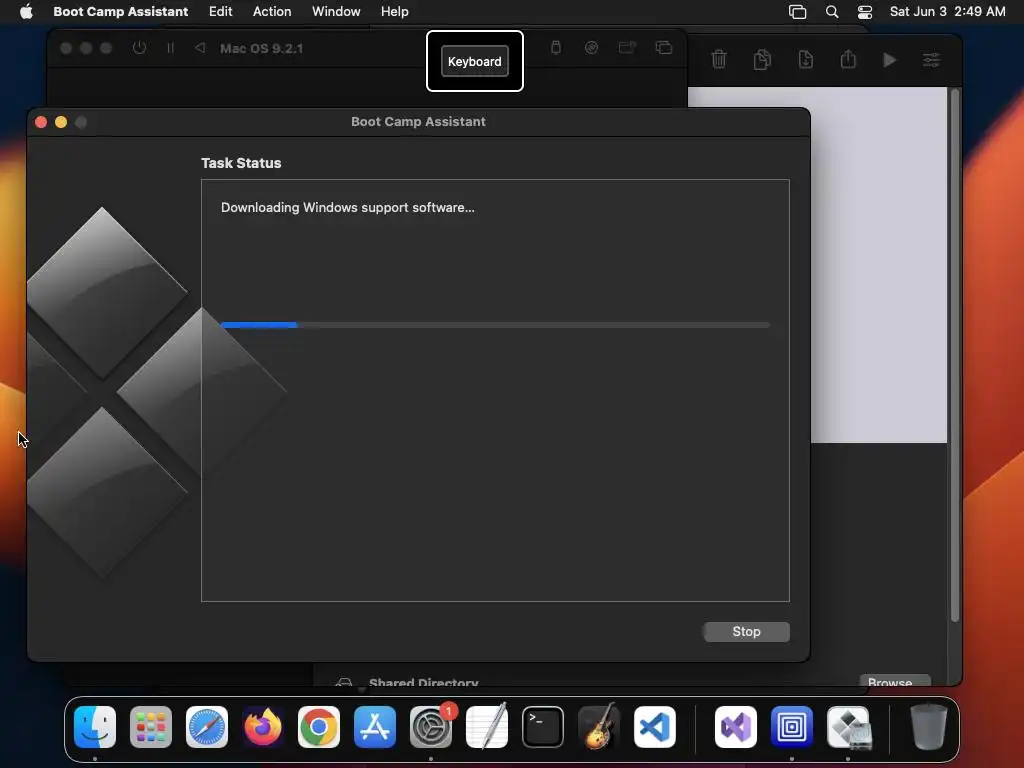Open Visual Studio Code from the Dock
1024x768 pixels.
tap(654, 727)
